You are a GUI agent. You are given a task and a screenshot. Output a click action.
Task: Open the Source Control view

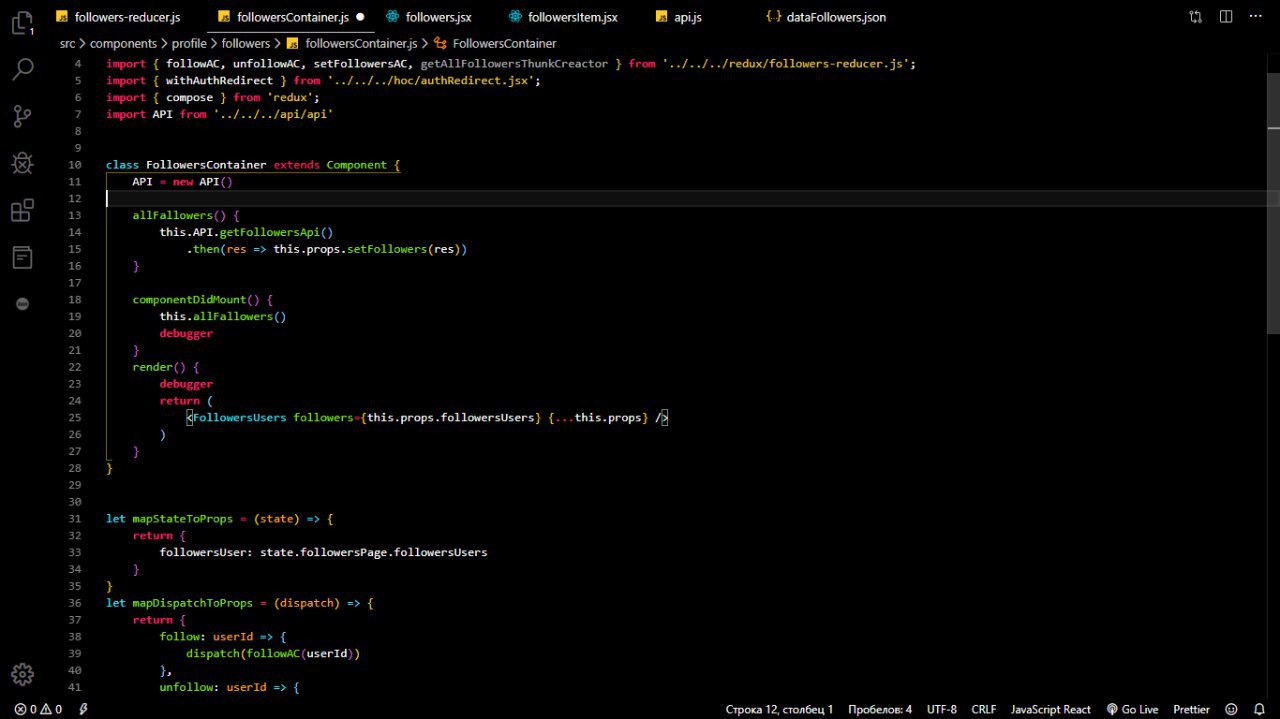[22, 116]
